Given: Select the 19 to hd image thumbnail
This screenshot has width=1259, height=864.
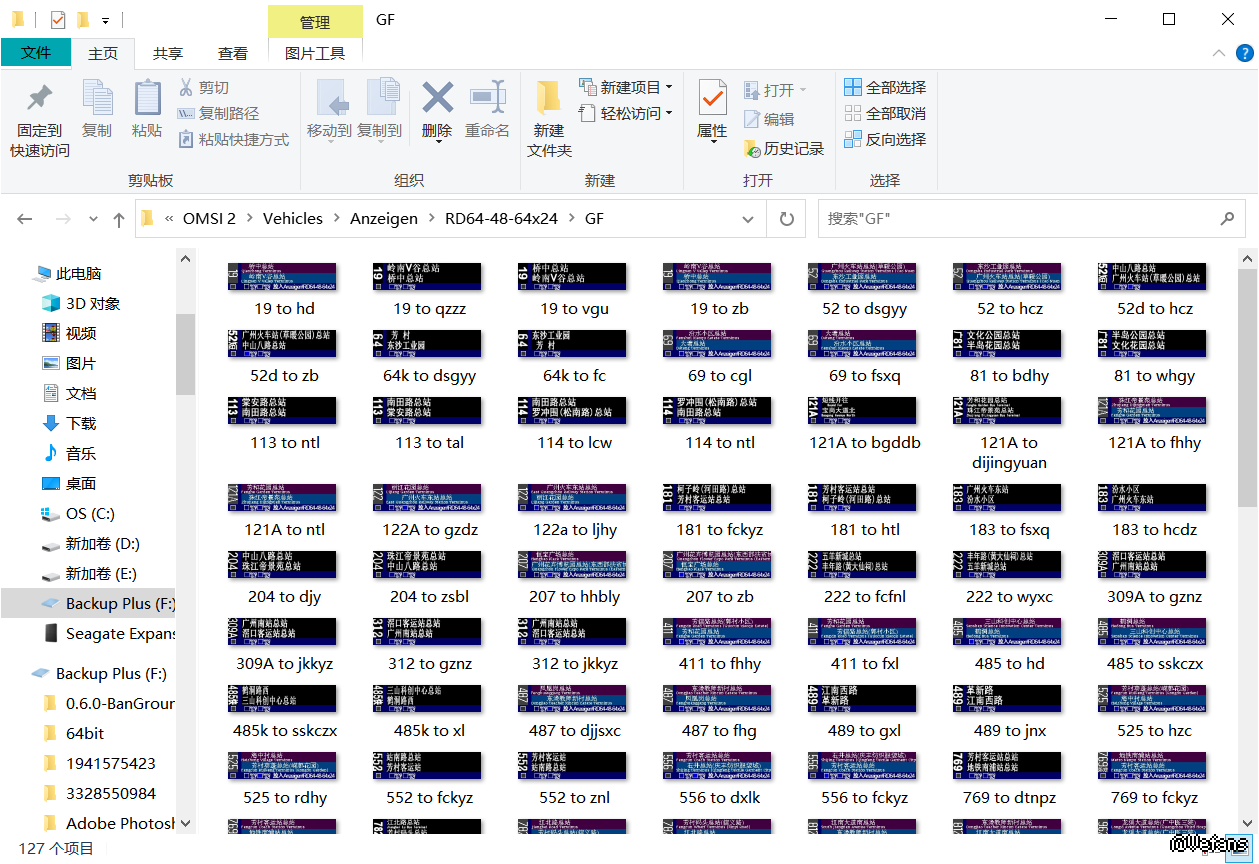Looking at the screenshot, I should (284, 278).
